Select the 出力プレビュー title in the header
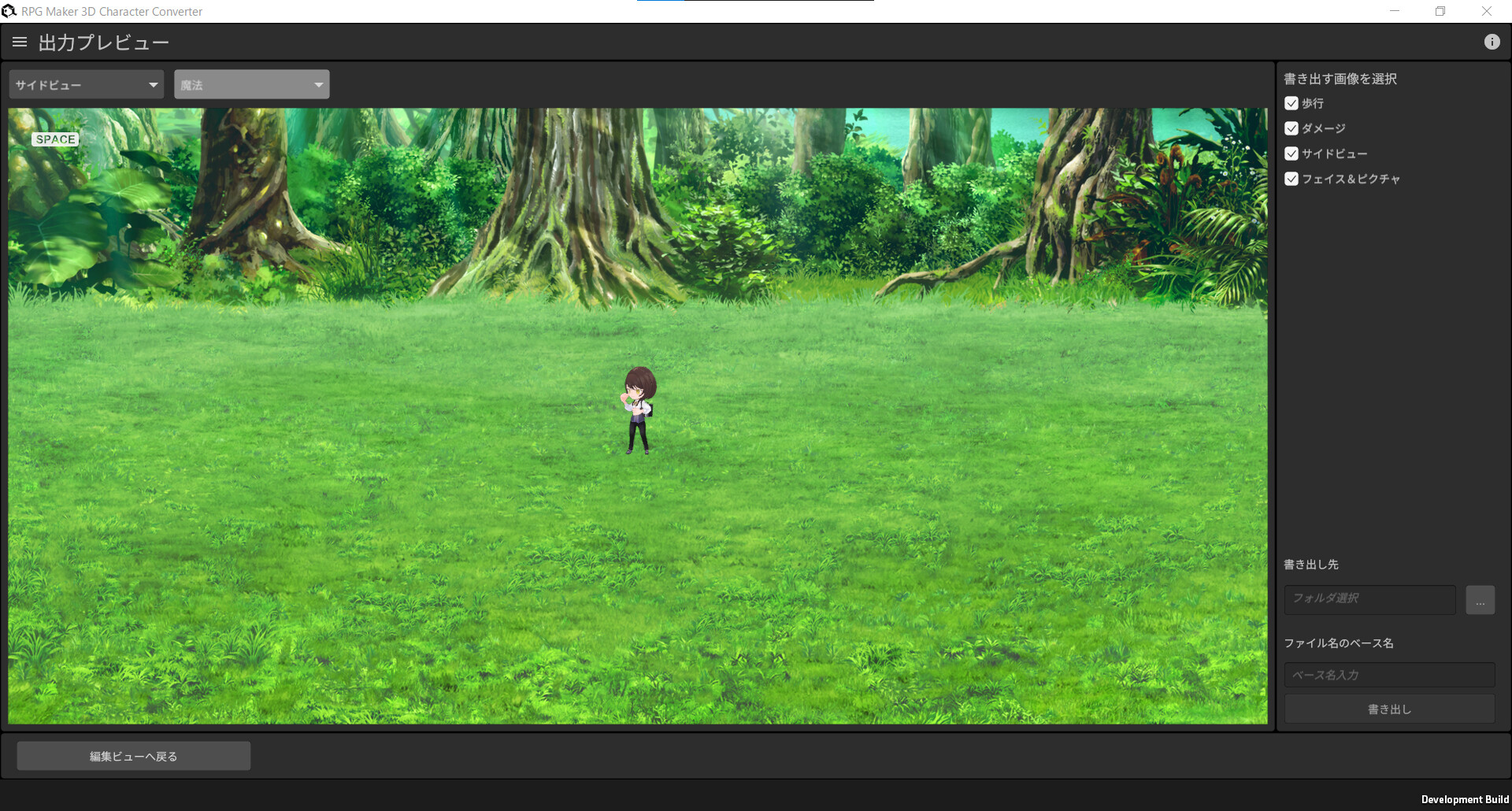Image resolution: width=1512 pixels, height=811 pixels. [103, 42]
